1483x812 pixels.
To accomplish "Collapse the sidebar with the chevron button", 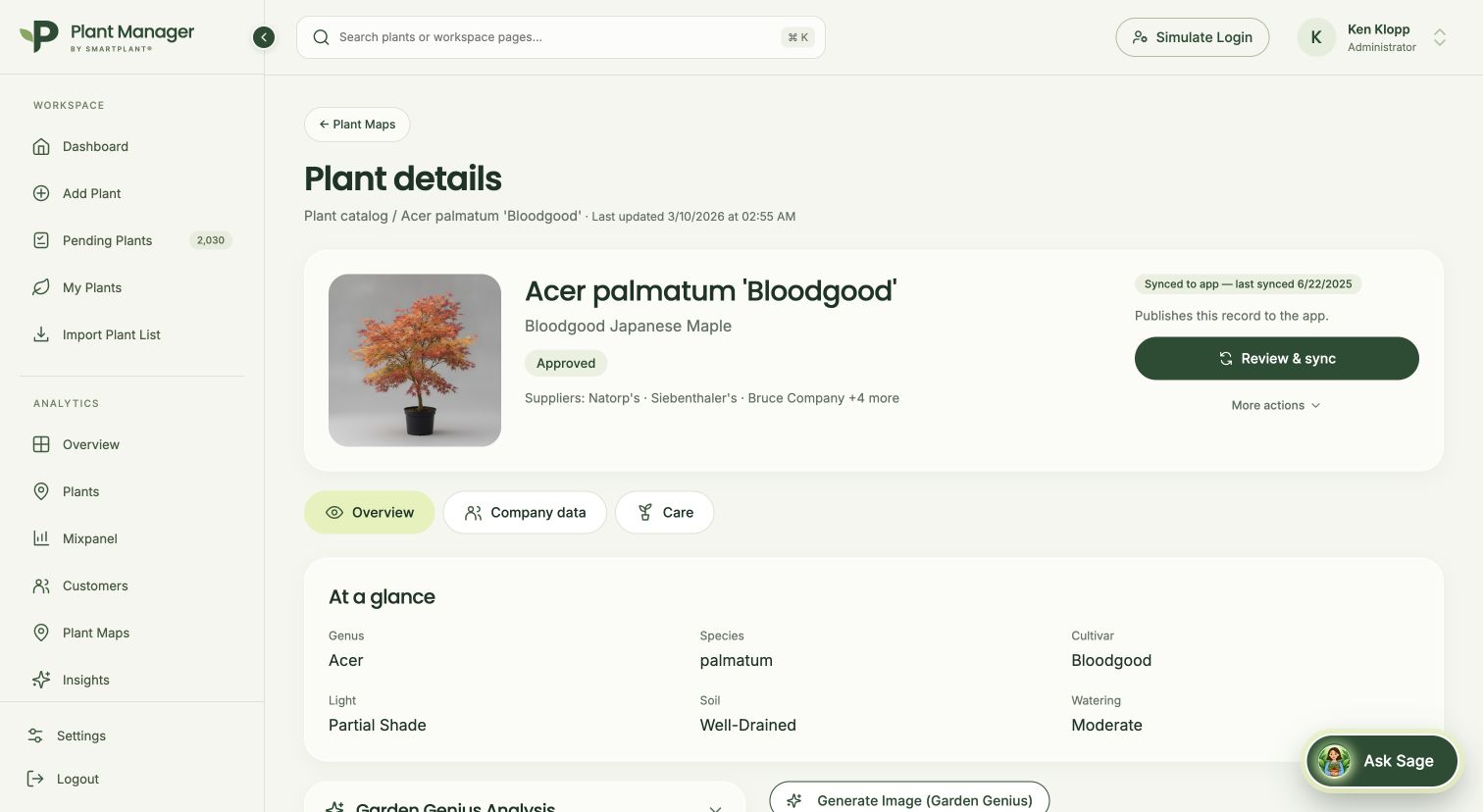I will [x=264, y=37].
